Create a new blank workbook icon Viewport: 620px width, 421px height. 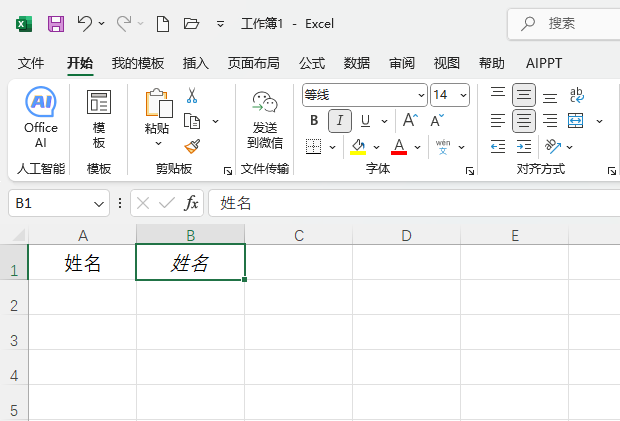point(163,24)
